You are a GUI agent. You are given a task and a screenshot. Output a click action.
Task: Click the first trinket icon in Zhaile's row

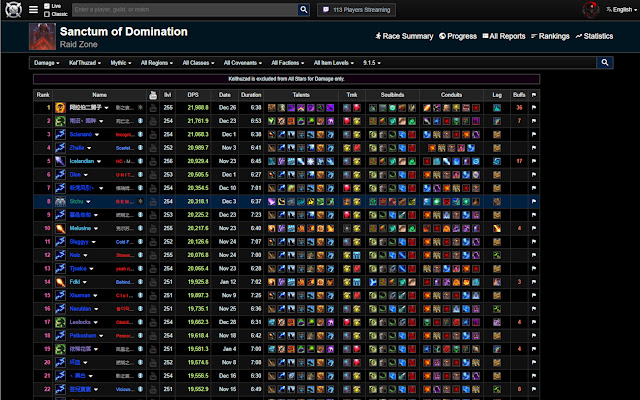click(x=347, y=148)
